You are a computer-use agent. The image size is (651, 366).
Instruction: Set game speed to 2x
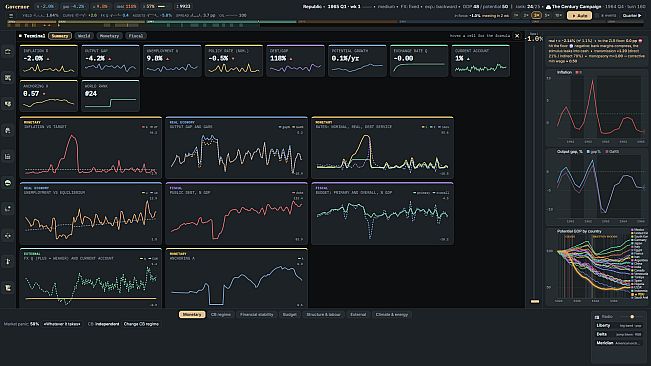click(526, 15)
